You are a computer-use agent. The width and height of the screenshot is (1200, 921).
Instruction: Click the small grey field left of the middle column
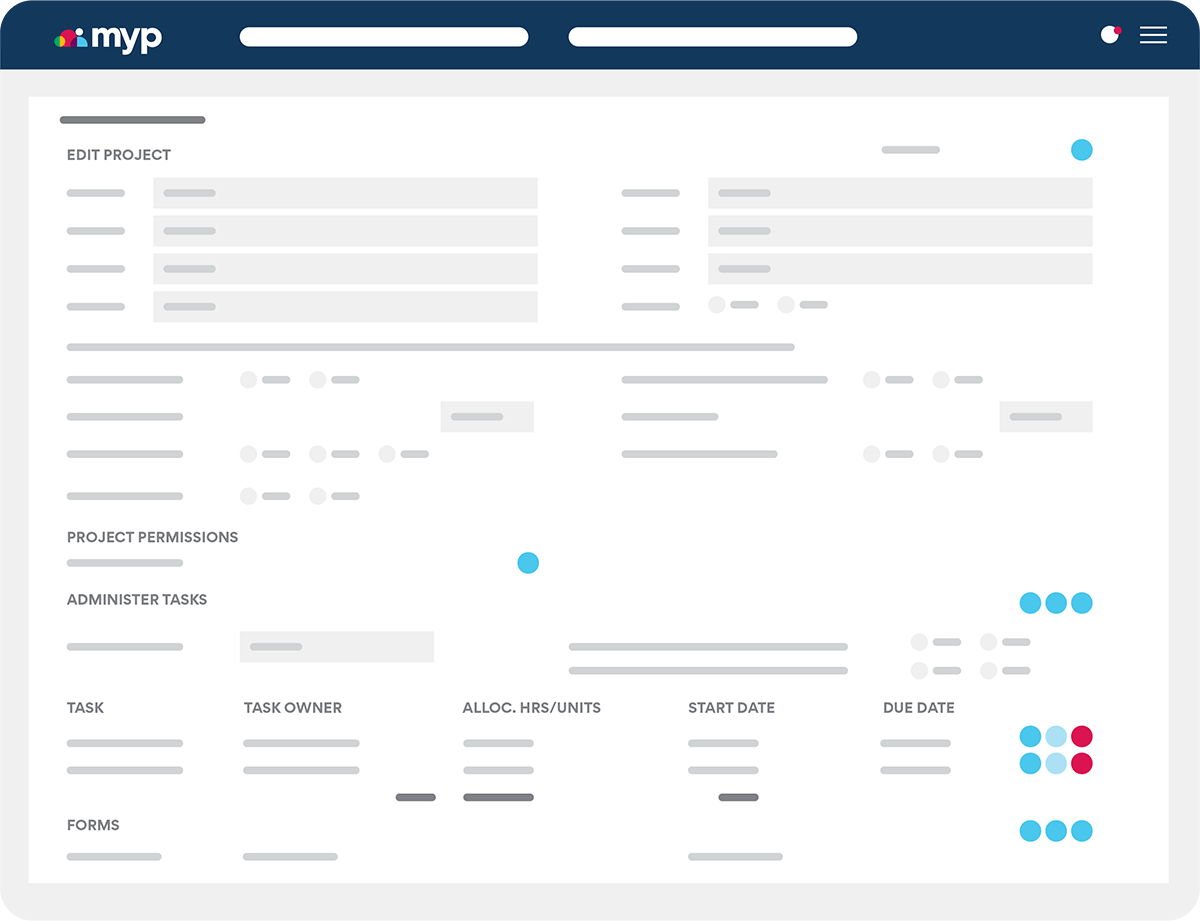[487, 417]
